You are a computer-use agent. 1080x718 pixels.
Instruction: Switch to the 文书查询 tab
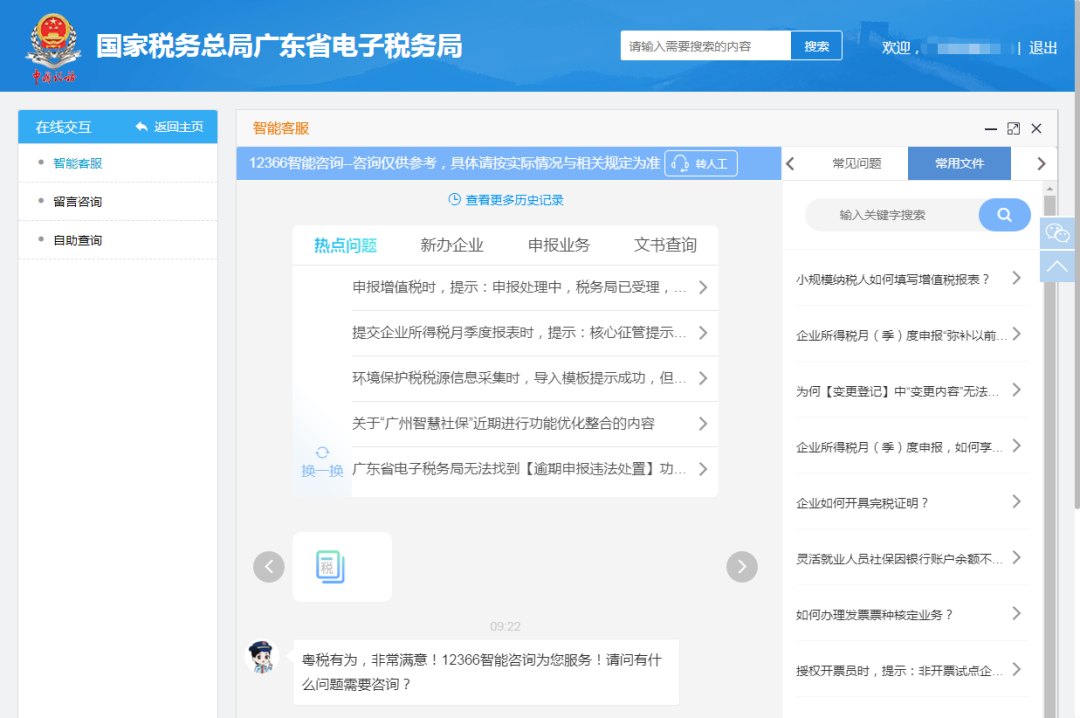point(665,245)
